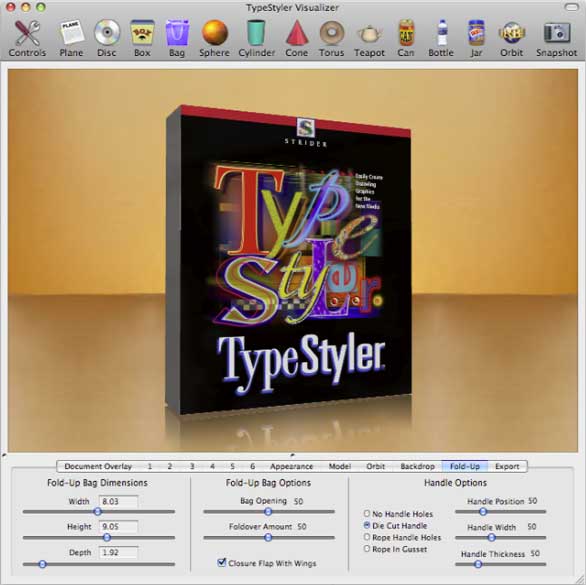Pick the Sphere model icon
The image size is (586, 585).
pos(215,38)
